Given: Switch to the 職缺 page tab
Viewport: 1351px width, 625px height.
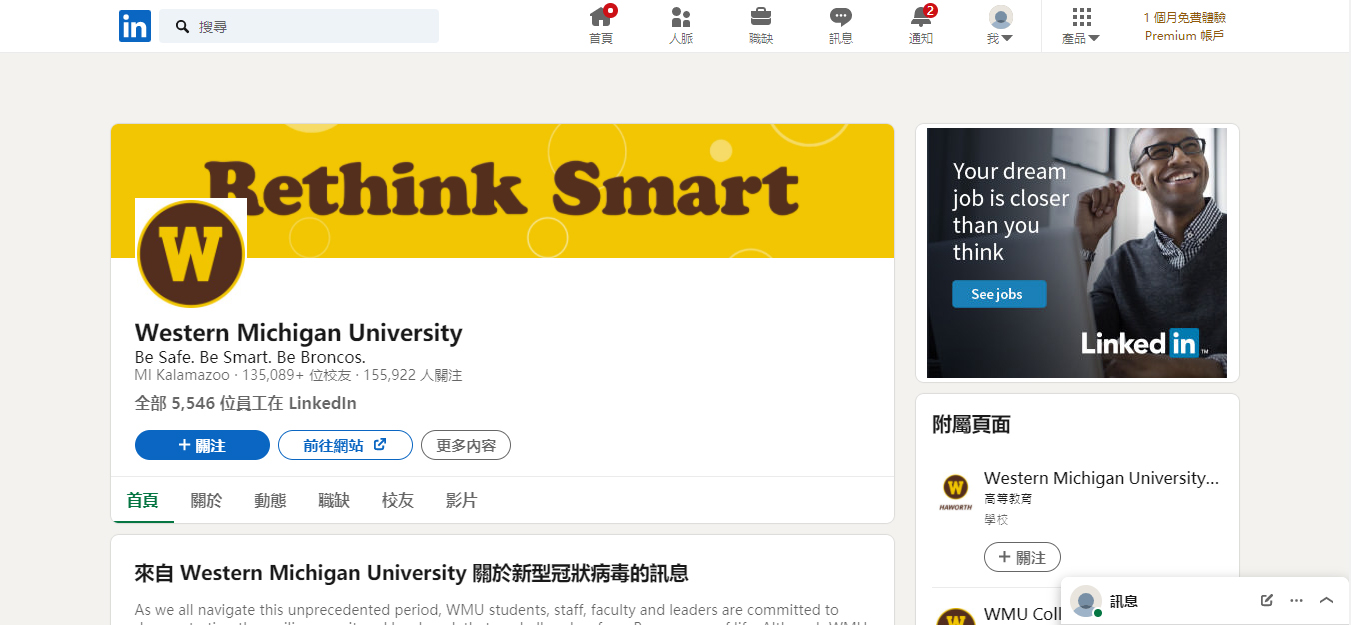Looking at the screenshot, I should click(x=334, y=500).
